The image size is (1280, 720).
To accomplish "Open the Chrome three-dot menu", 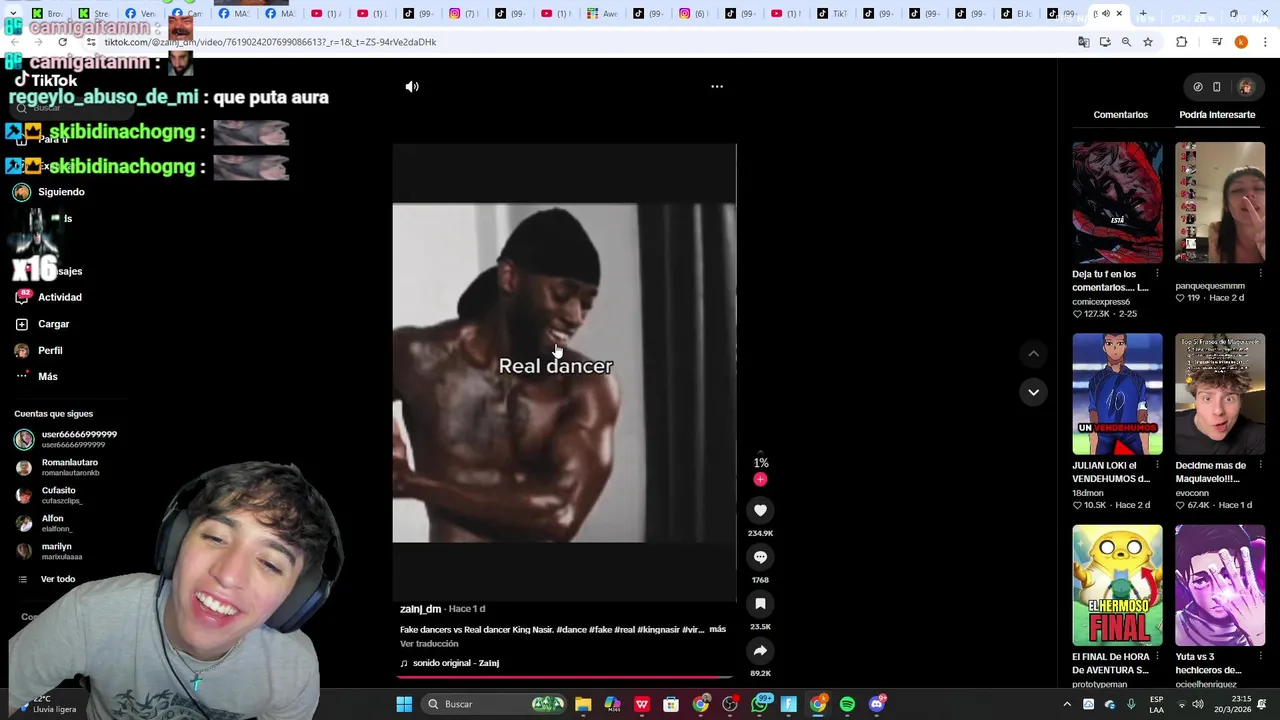I will tap(1265, 42).
